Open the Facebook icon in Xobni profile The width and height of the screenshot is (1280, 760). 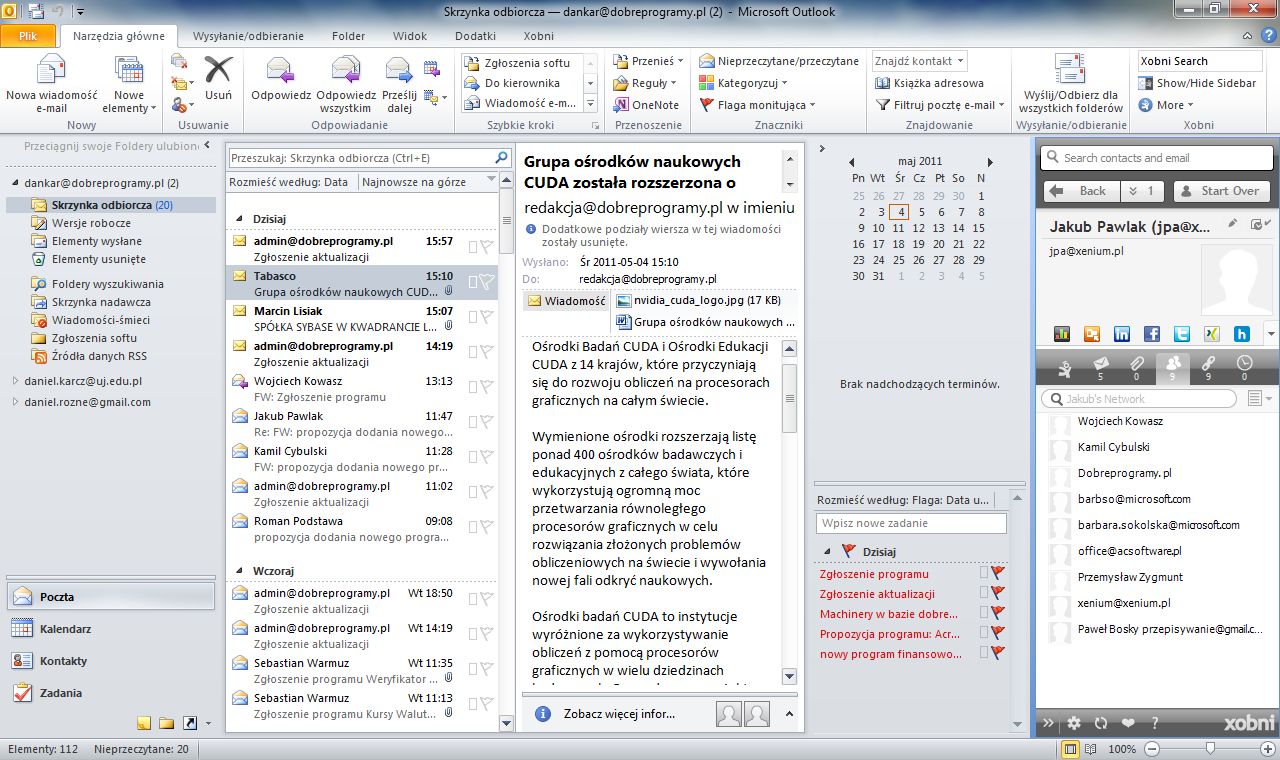(1152, 334)
